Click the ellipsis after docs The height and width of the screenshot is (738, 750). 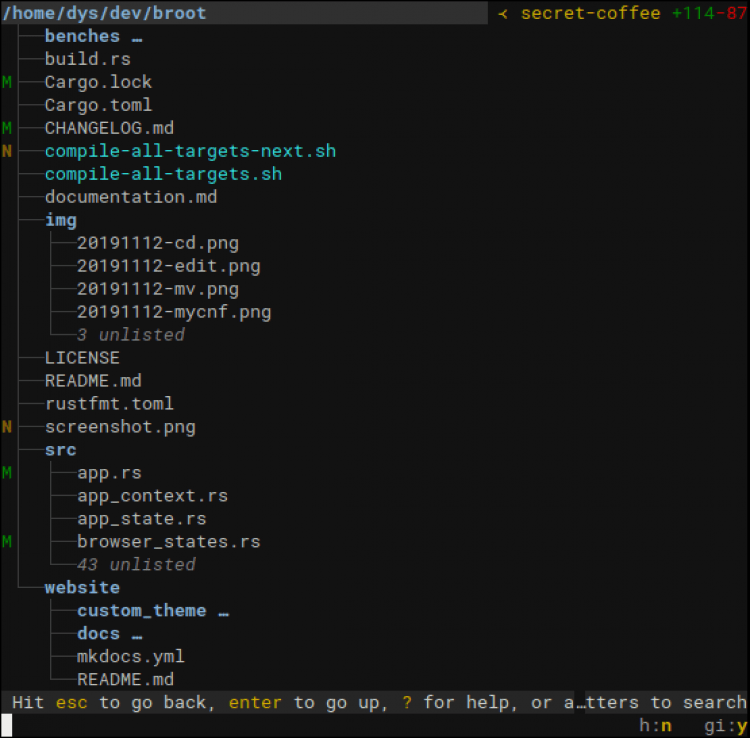click(x=137, y=637)
